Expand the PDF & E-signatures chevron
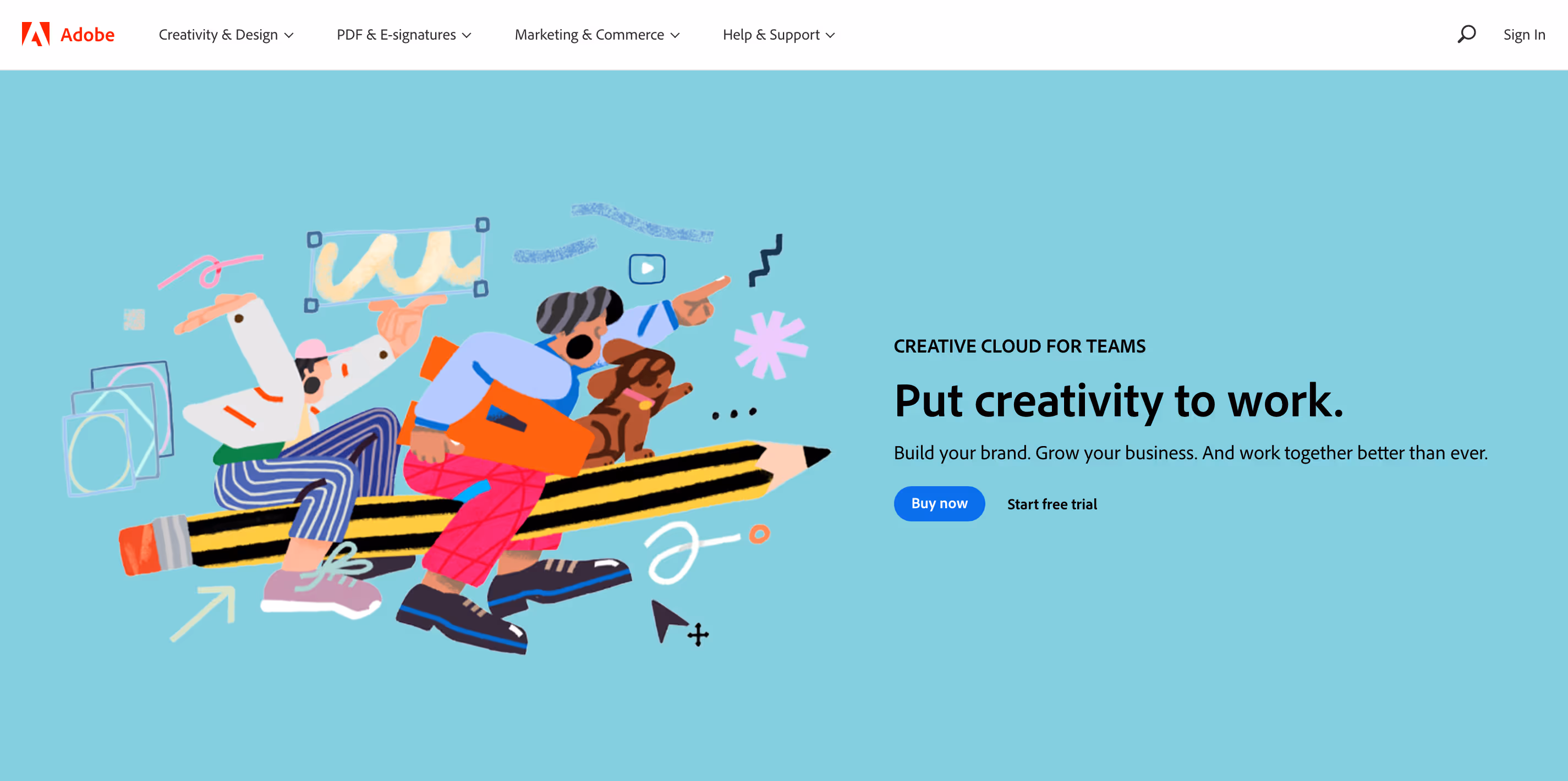Screen dimensions: 1568x781 (467, 35)
